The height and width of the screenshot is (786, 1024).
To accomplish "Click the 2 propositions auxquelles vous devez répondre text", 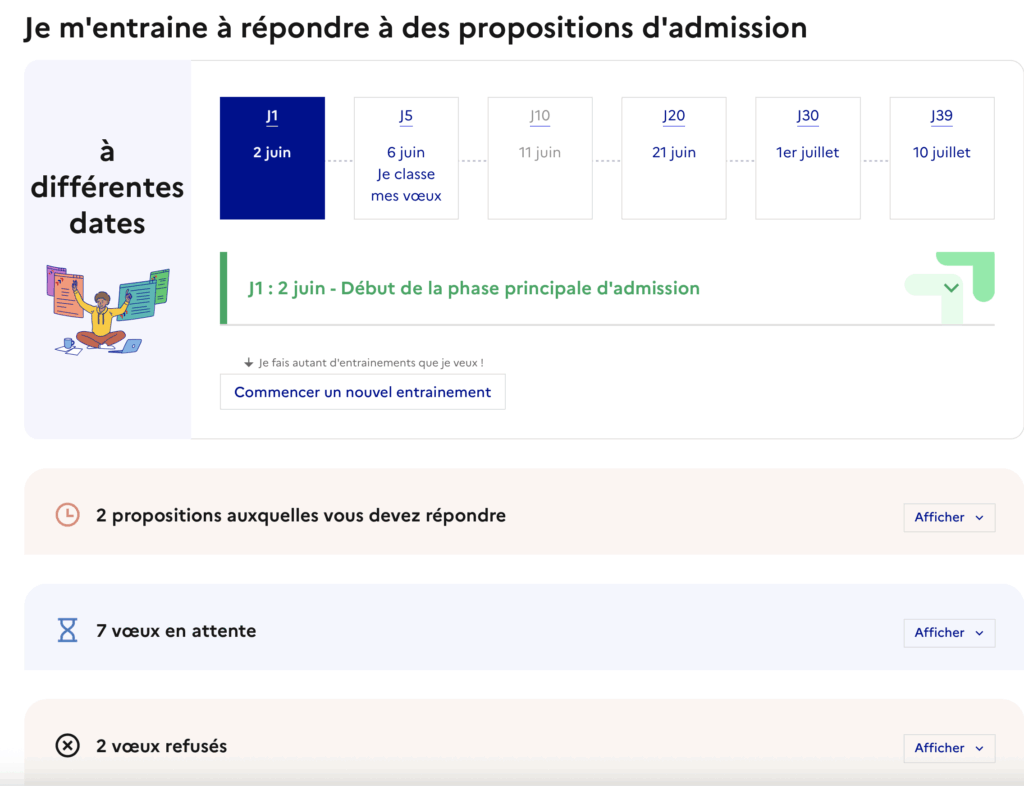I will point(301,515).
